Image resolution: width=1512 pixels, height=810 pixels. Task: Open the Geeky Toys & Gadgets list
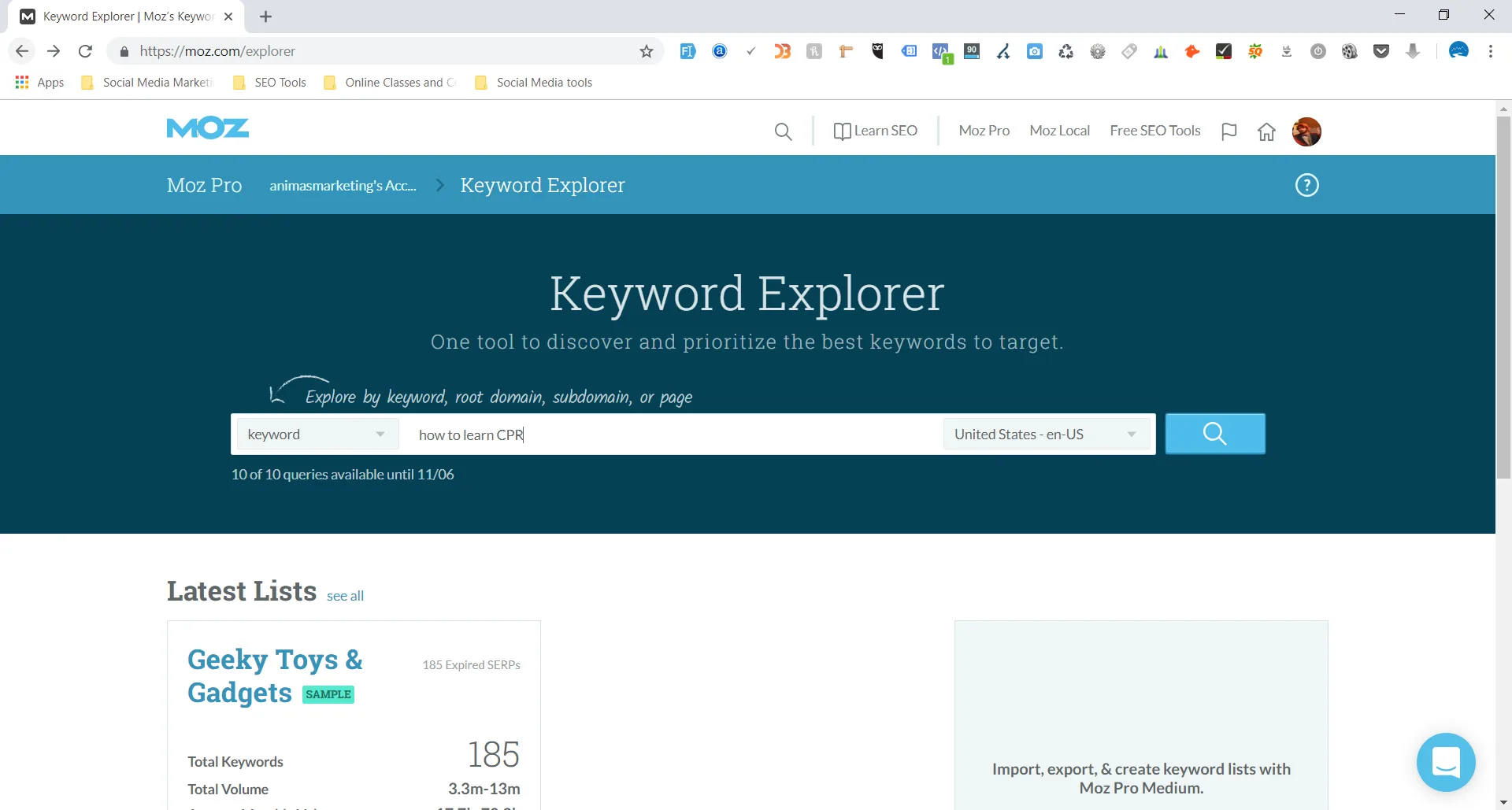point(274,675)
